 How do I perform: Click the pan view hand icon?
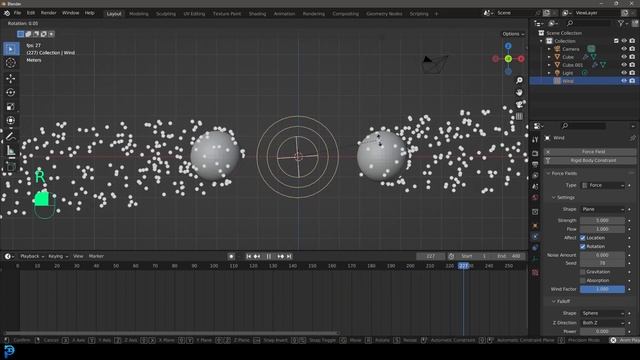[519, 92]
